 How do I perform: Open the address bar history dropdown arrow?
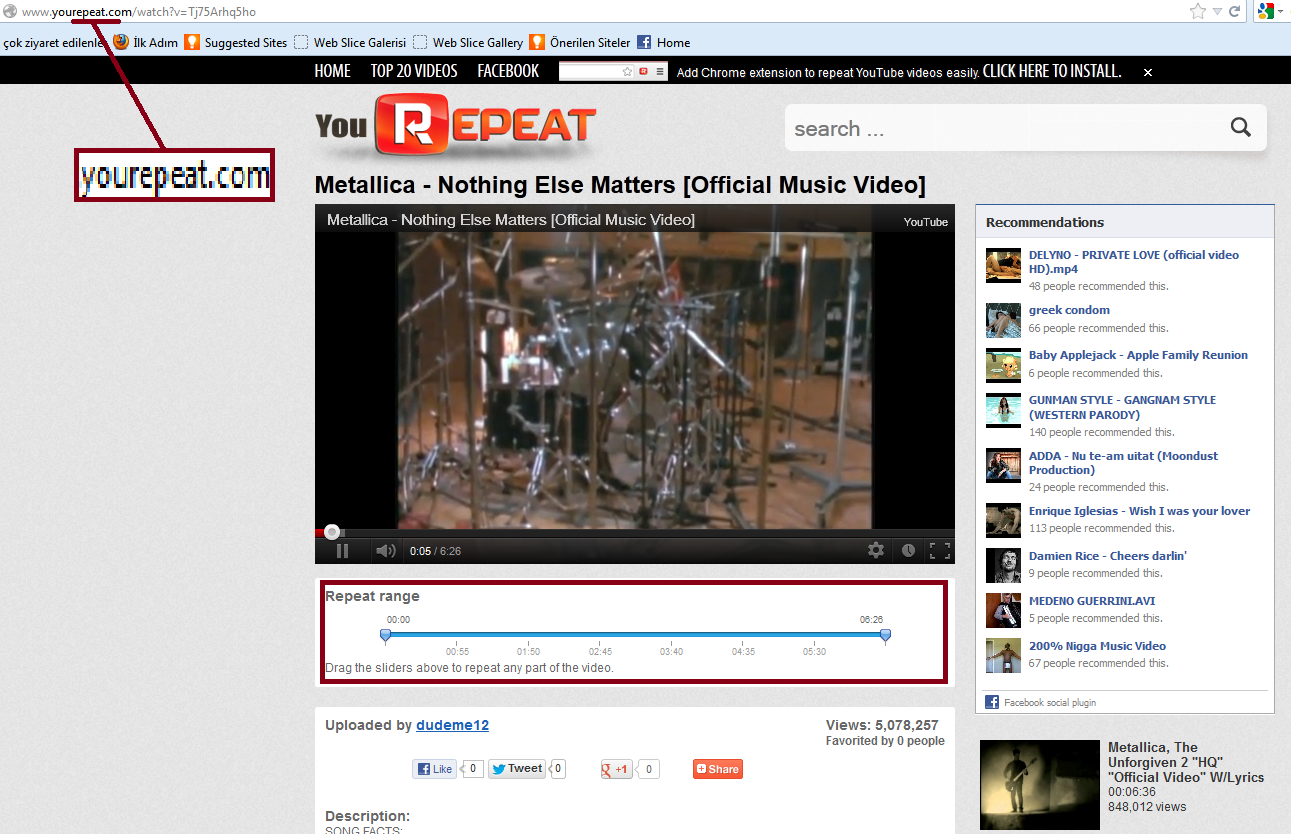pos(1217,12)
